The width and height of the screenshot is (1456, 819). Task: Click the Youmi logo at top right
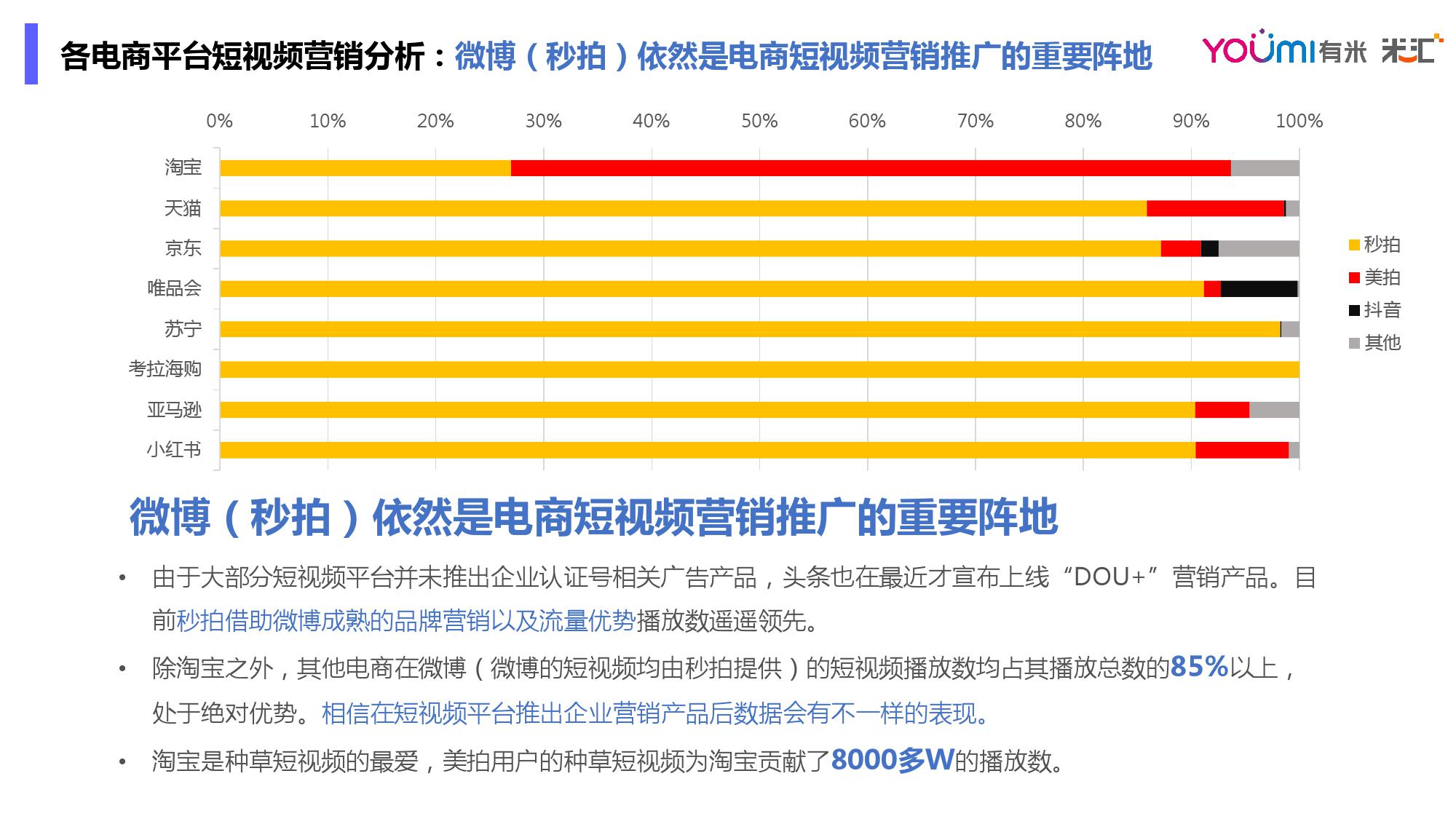click(1283, 49)
